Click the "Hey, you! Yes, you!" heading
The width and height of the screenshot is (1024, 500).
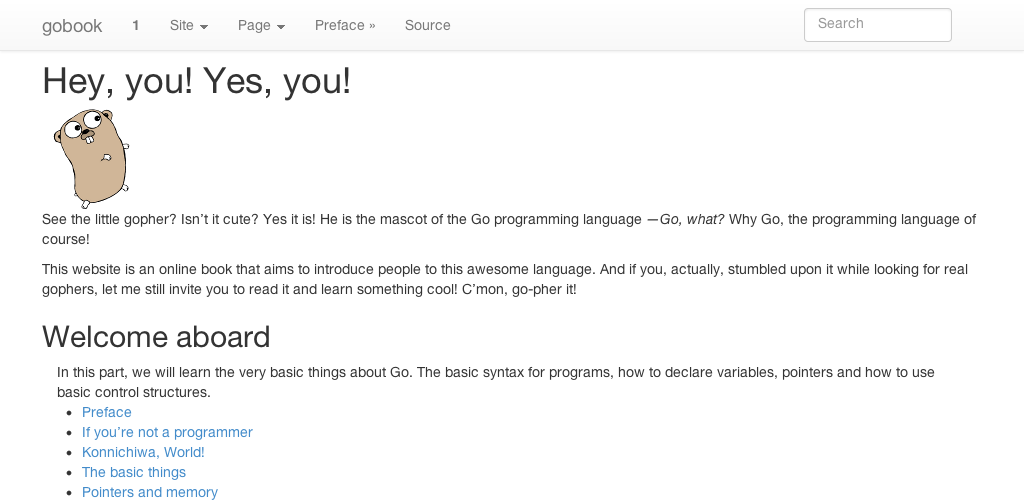pyautogui.click(x=196, y=81)
